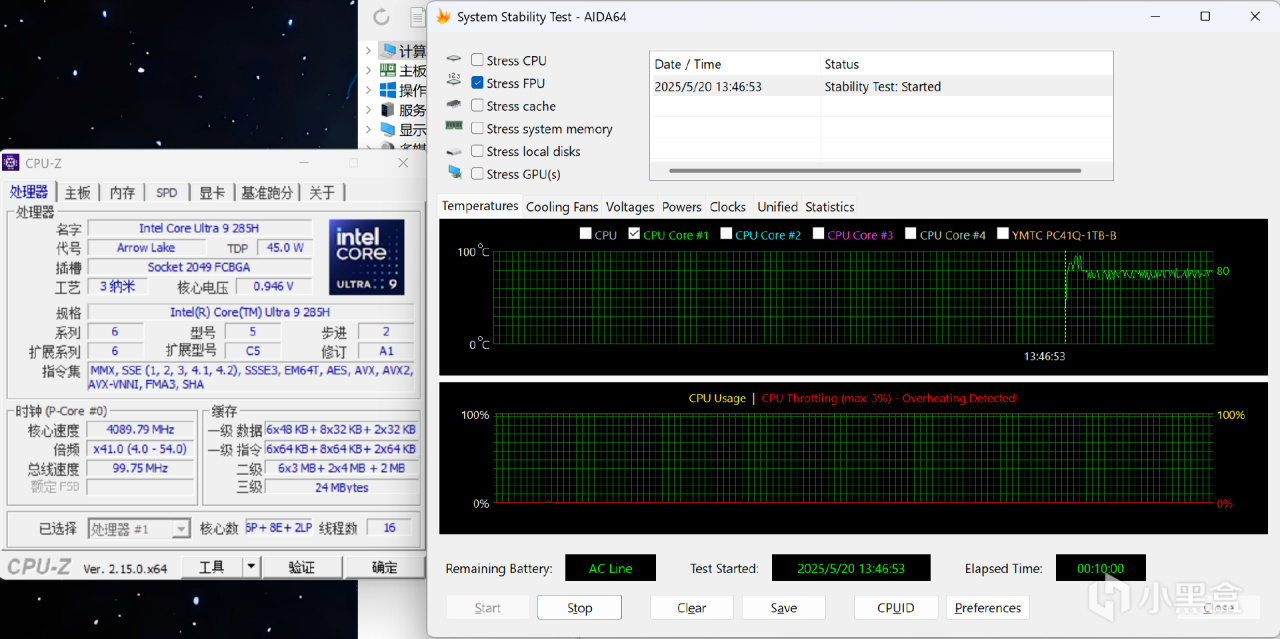Expand the 主板 tree node
Screen dimensions: 1280x639
[x=368, y=71]
